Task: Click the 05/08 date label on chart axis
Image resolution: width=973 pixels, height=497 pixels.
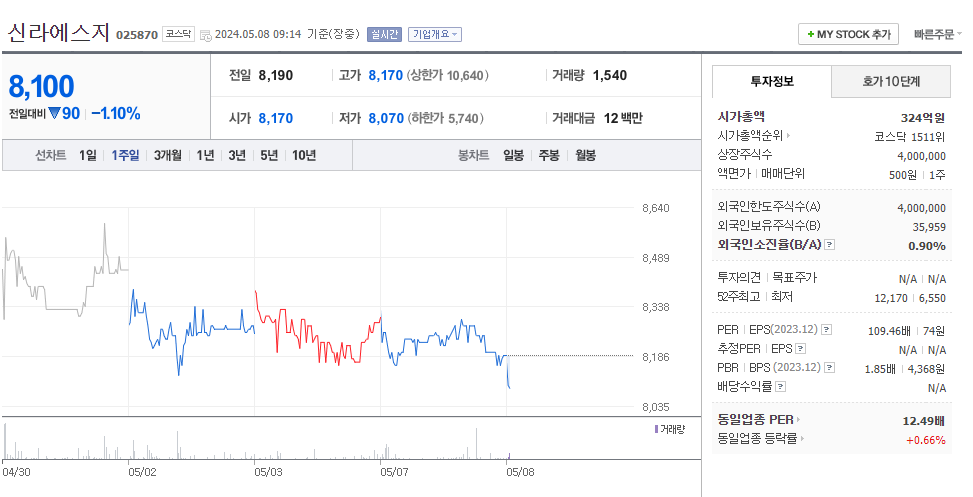Action: tap(520, 472)
